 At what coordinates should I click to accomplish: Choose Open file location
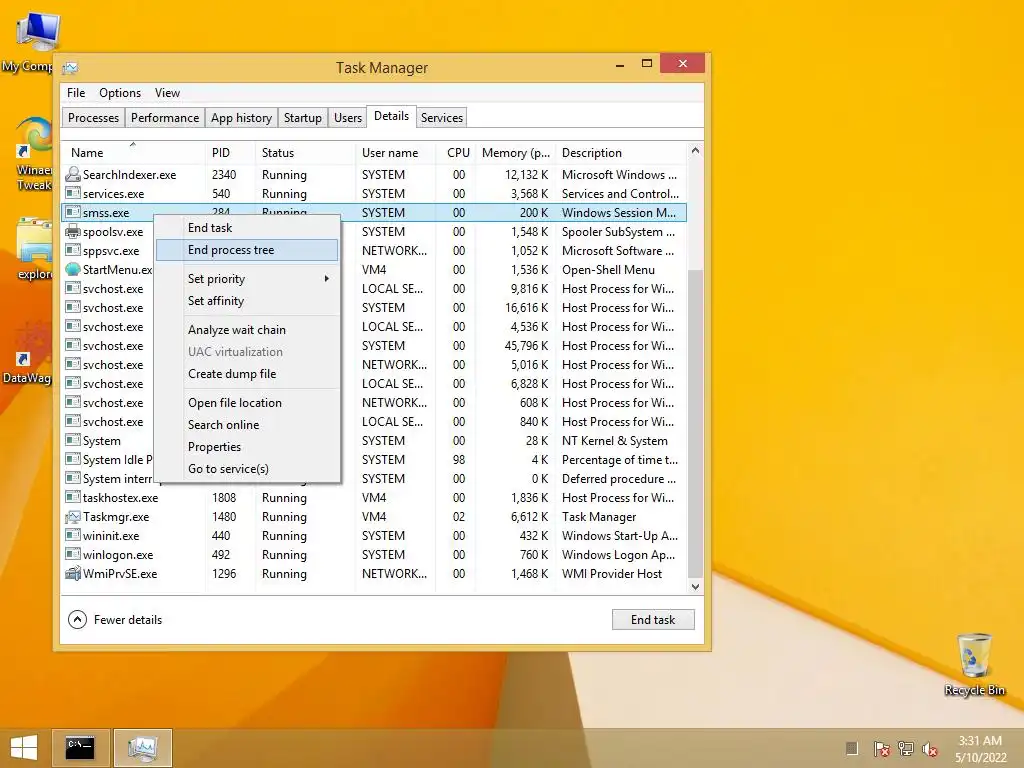coord(248,403)
